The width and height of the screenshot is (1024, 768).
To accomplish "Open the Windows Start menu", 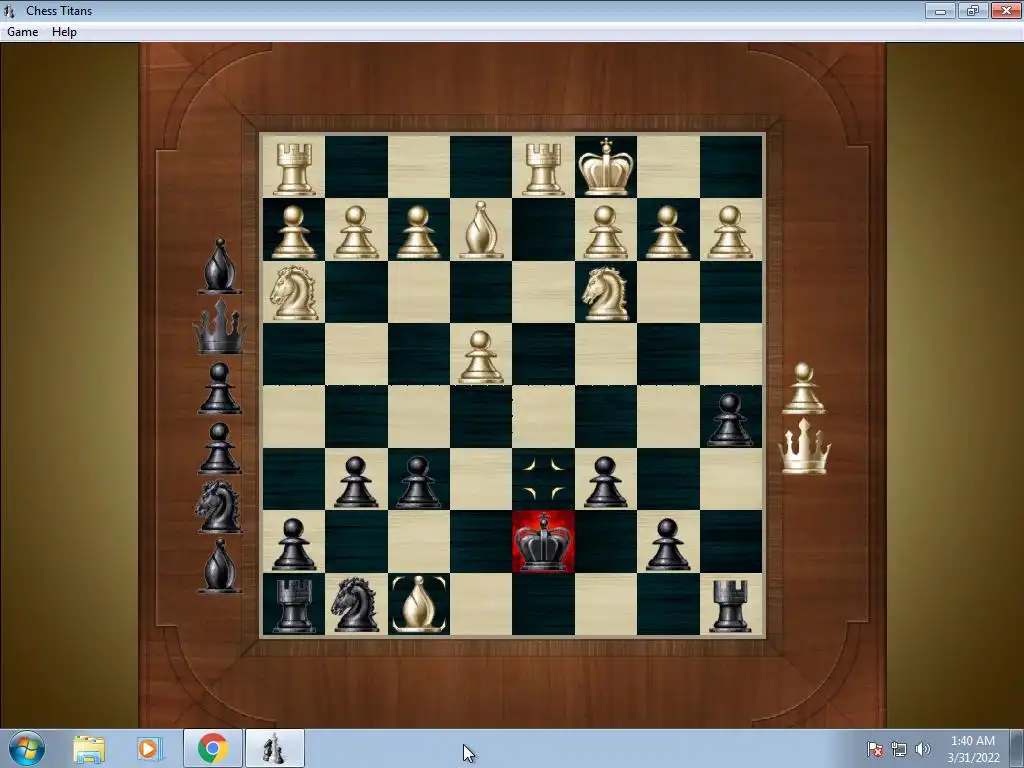I will click(26, 748).
